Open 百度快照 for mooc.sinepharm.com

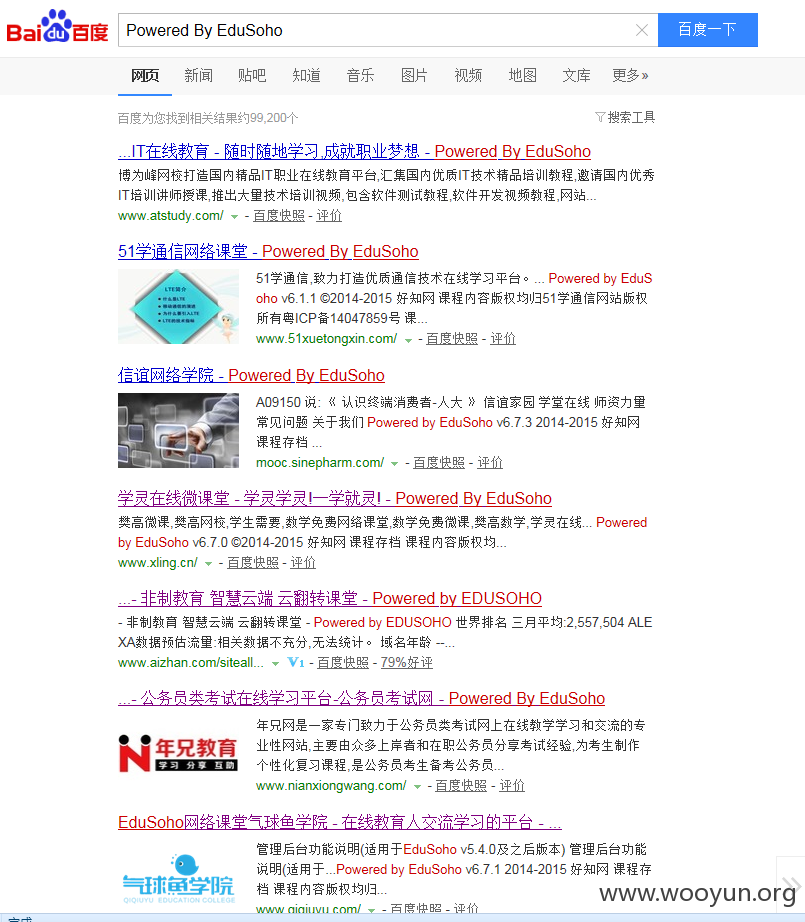pyautogui.click(x=439, y=463)
